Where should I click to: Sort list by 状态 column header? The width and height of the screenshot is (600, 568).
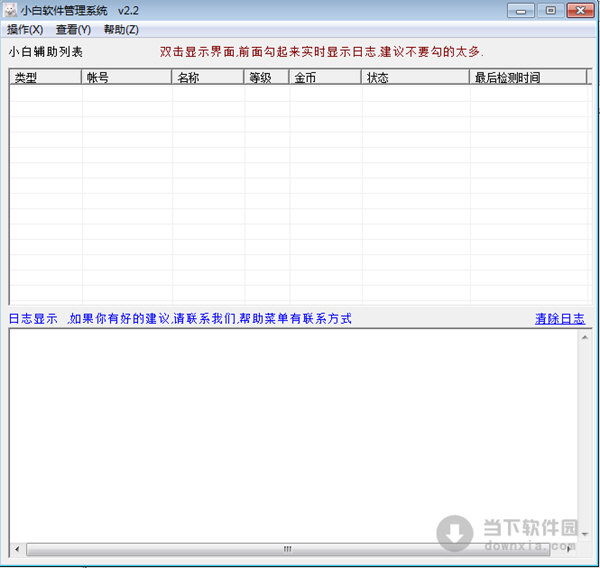[416, 77]
